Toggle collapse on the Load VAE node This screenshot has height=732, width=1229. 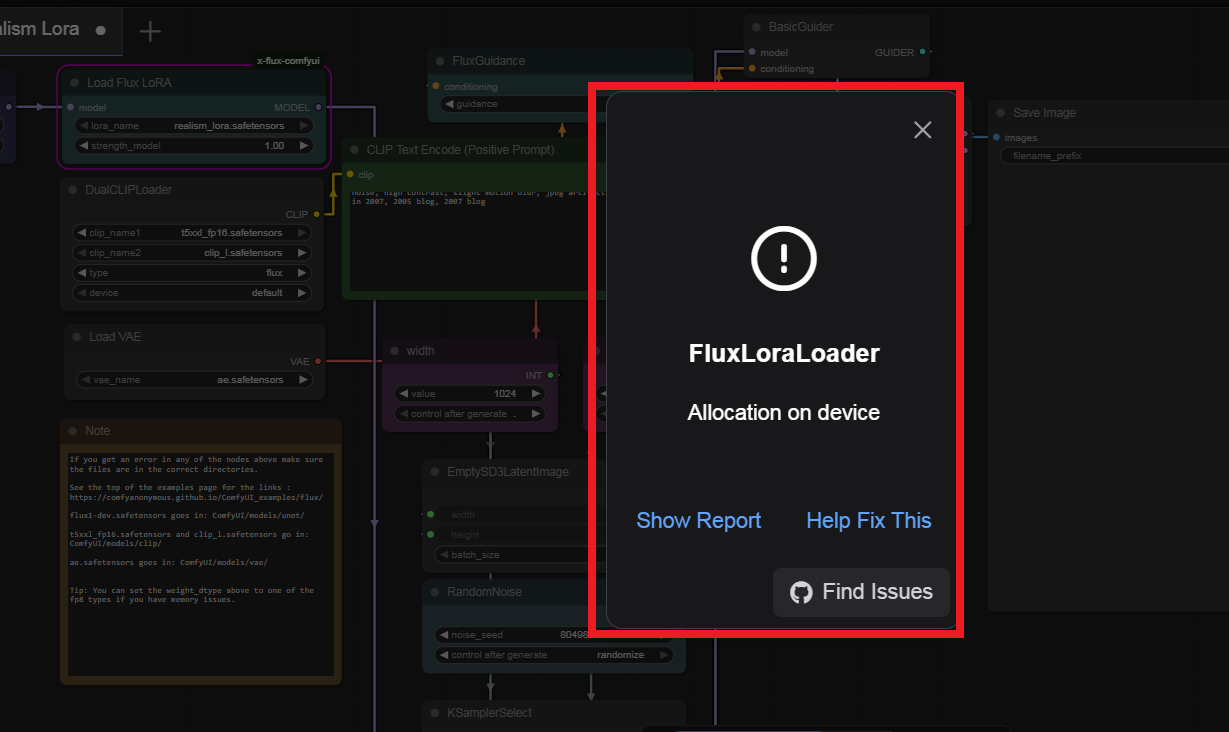tap(76, 337)
